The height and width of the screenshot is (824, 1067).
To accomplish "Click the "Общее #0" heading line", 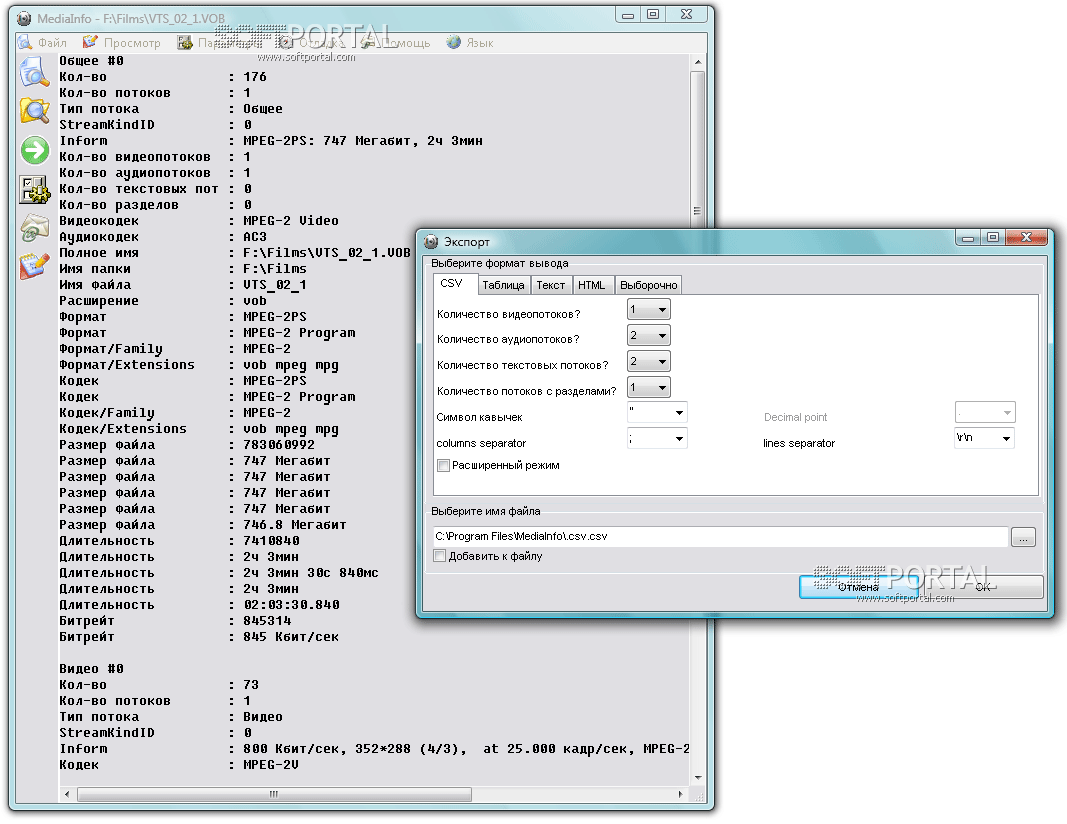I will click(91, 61).
